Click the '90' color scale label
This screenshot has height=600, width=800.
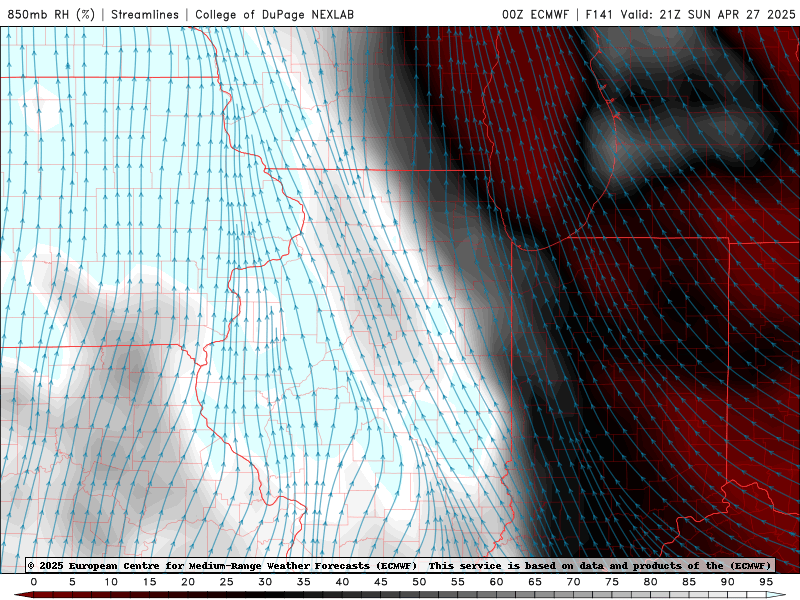[x=728, y=582]
